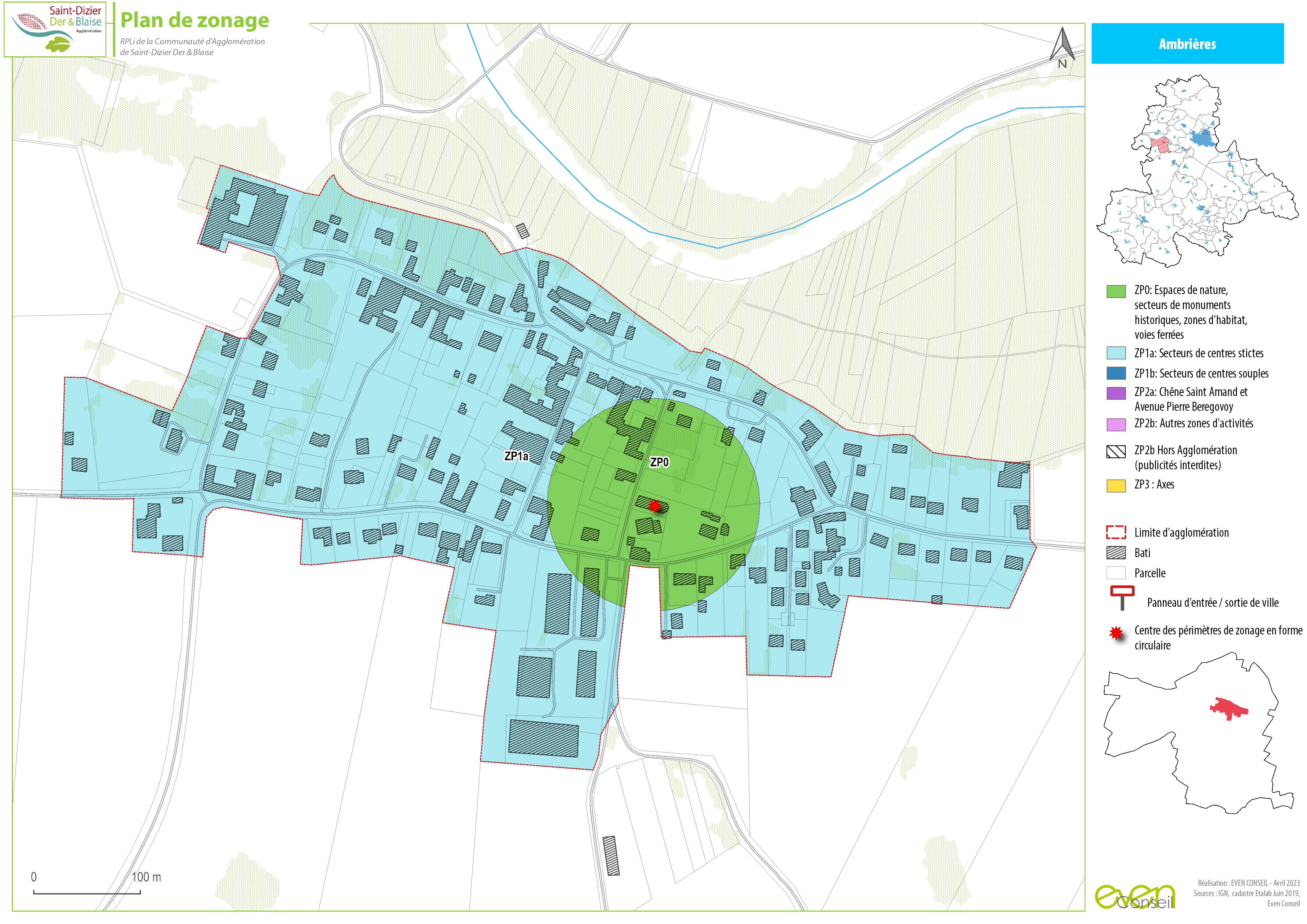Click 'ZP1b: Secteurs de centres souples' text
Image resolution: width=1307 pixels, height=924 pixels.
point(1201,373)
